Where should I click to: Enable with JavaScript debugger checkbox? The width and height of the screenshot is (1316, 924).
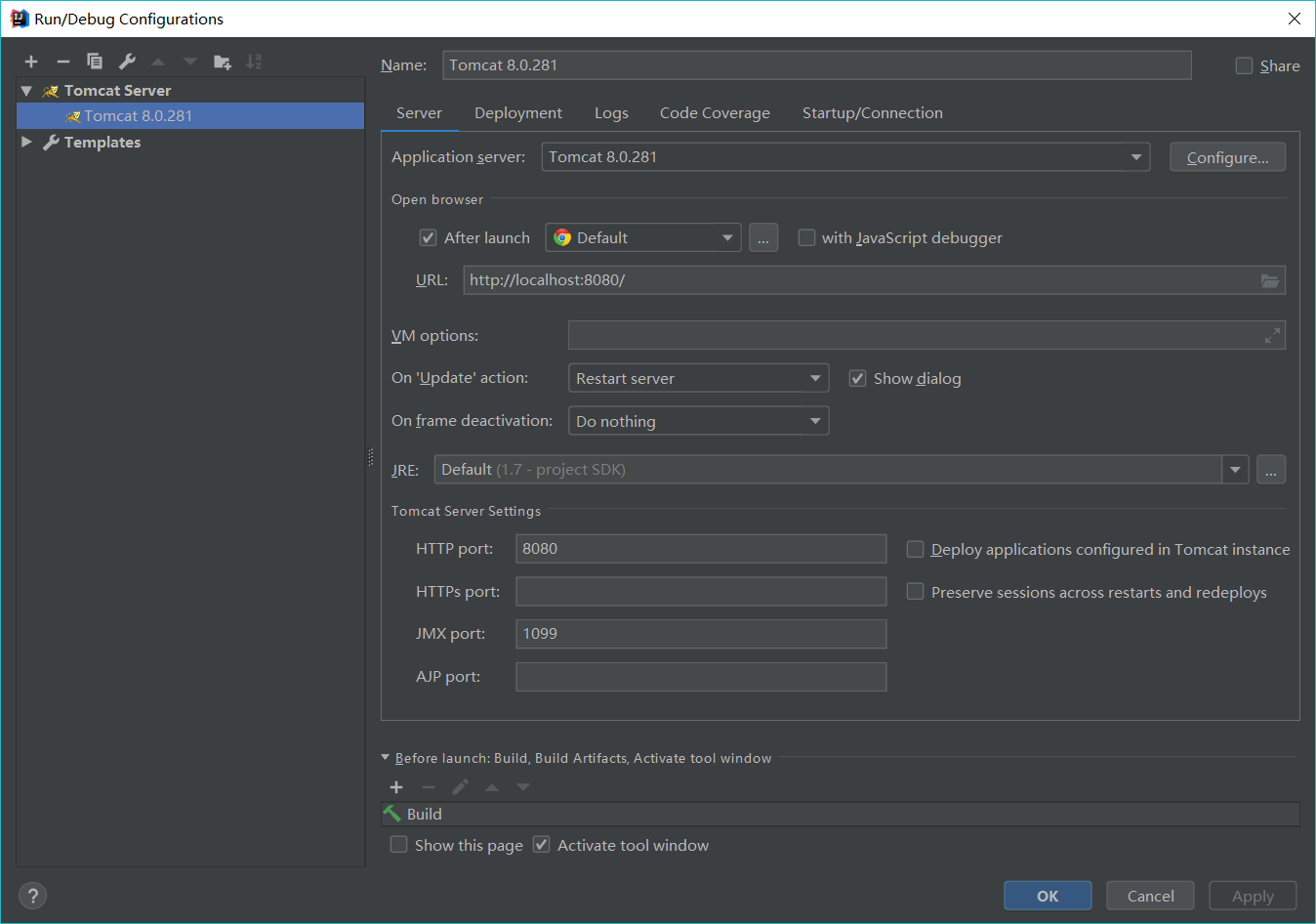coord(806,238)
